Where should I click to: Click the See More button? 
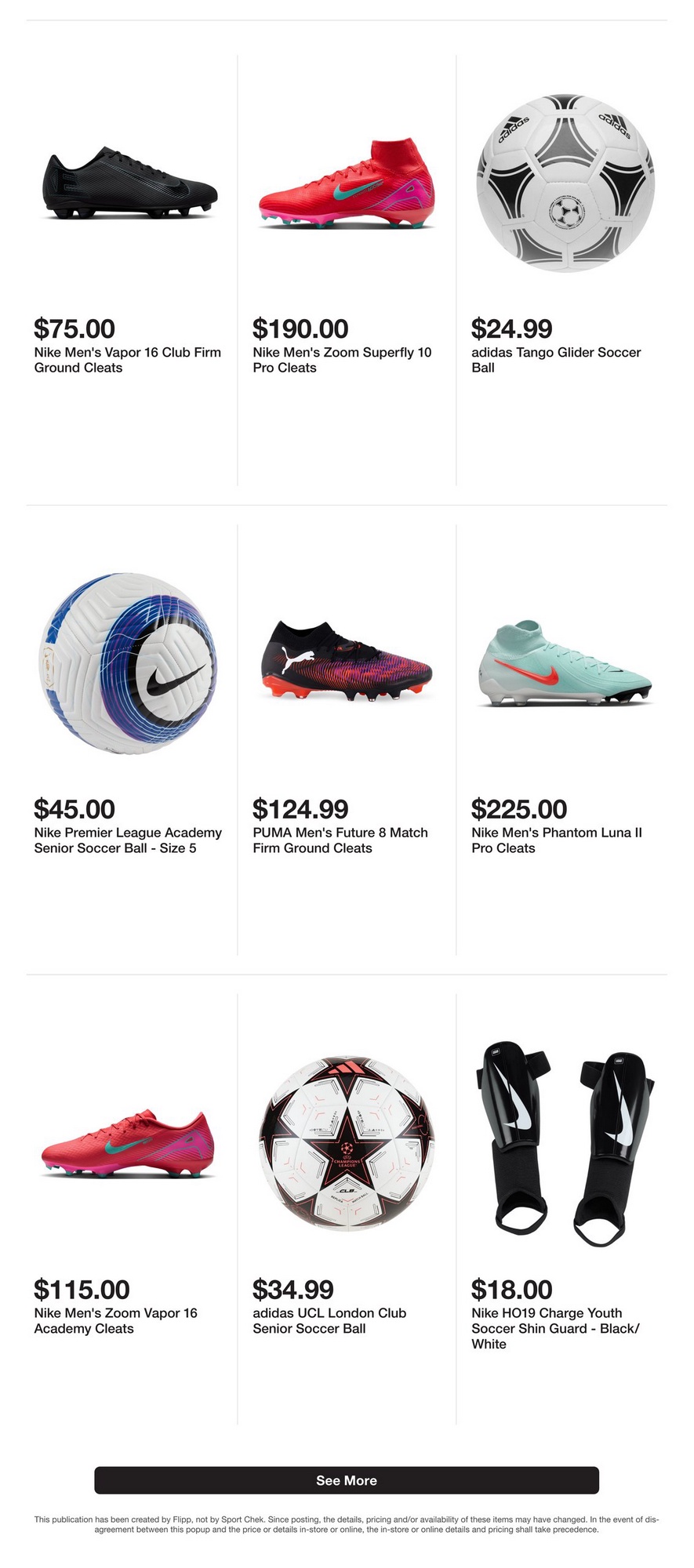tap(347, 1480)
